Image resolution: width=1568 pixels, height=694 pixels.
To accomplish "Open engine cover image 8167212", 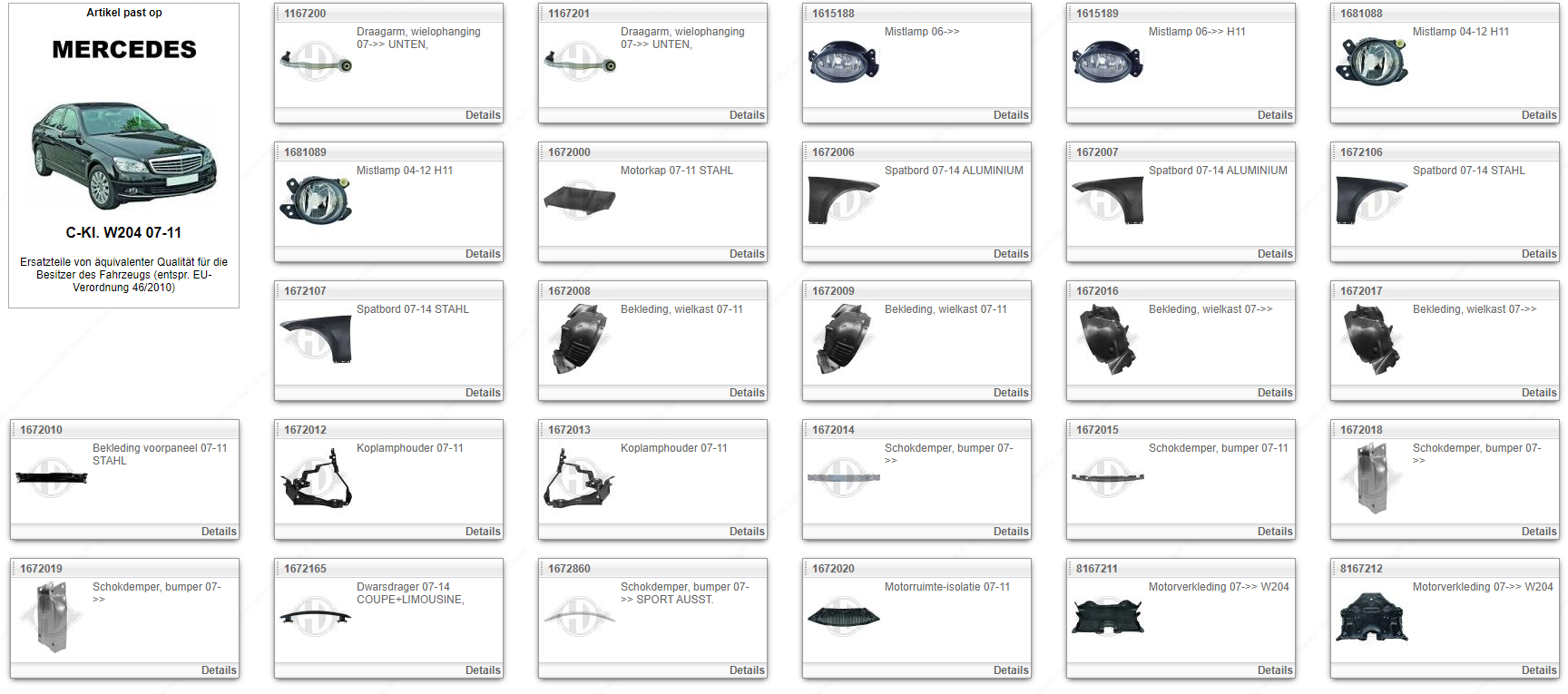I will coord(1372,617).
